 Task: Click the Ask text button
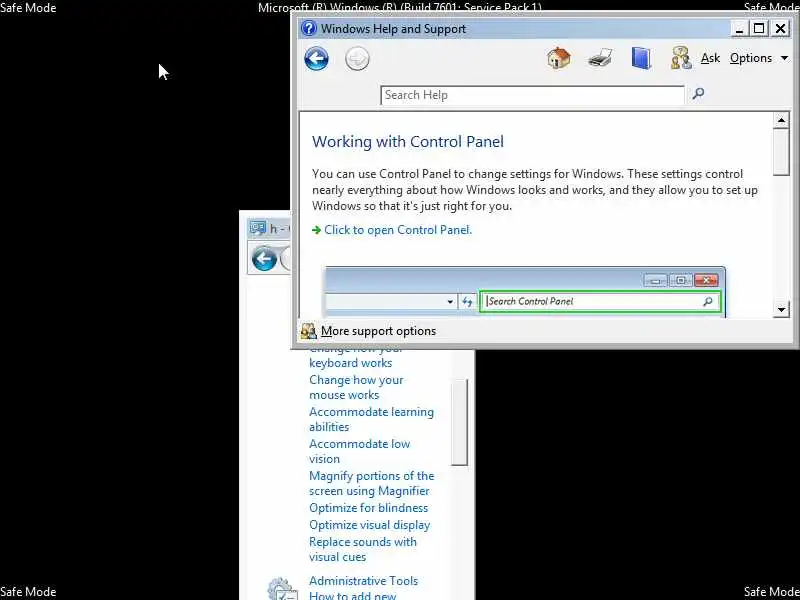pos(710,58)
